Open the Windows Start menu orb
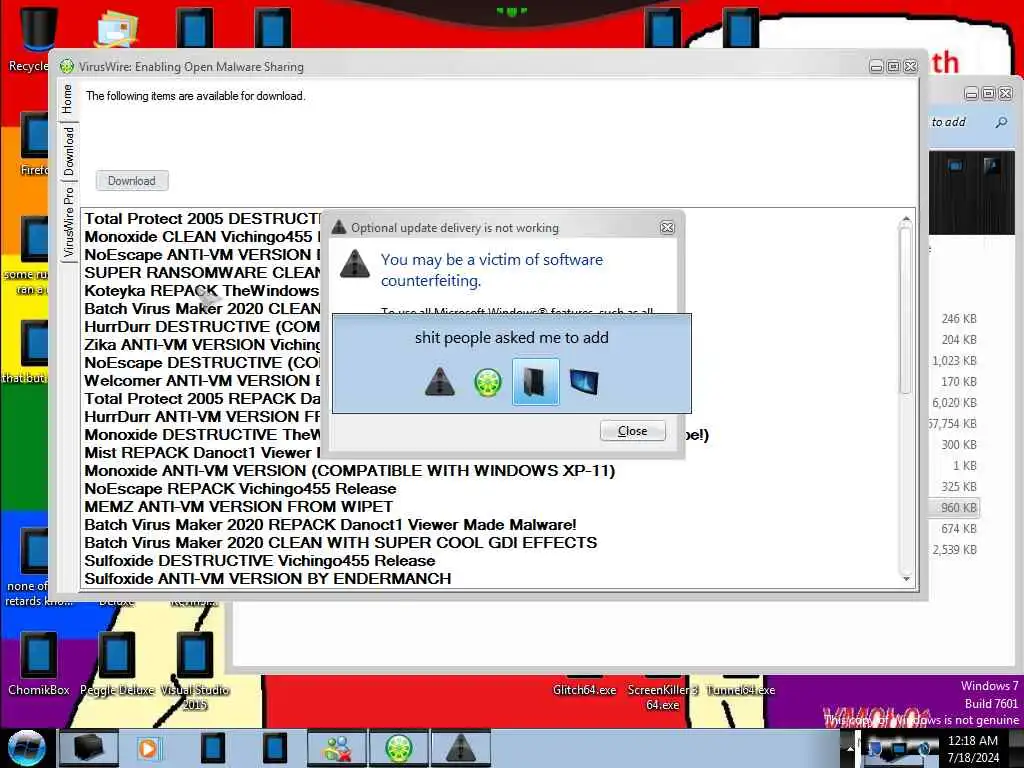This screenshot has width=1024, height=768. pyautogui.click(x=26, y=748)
